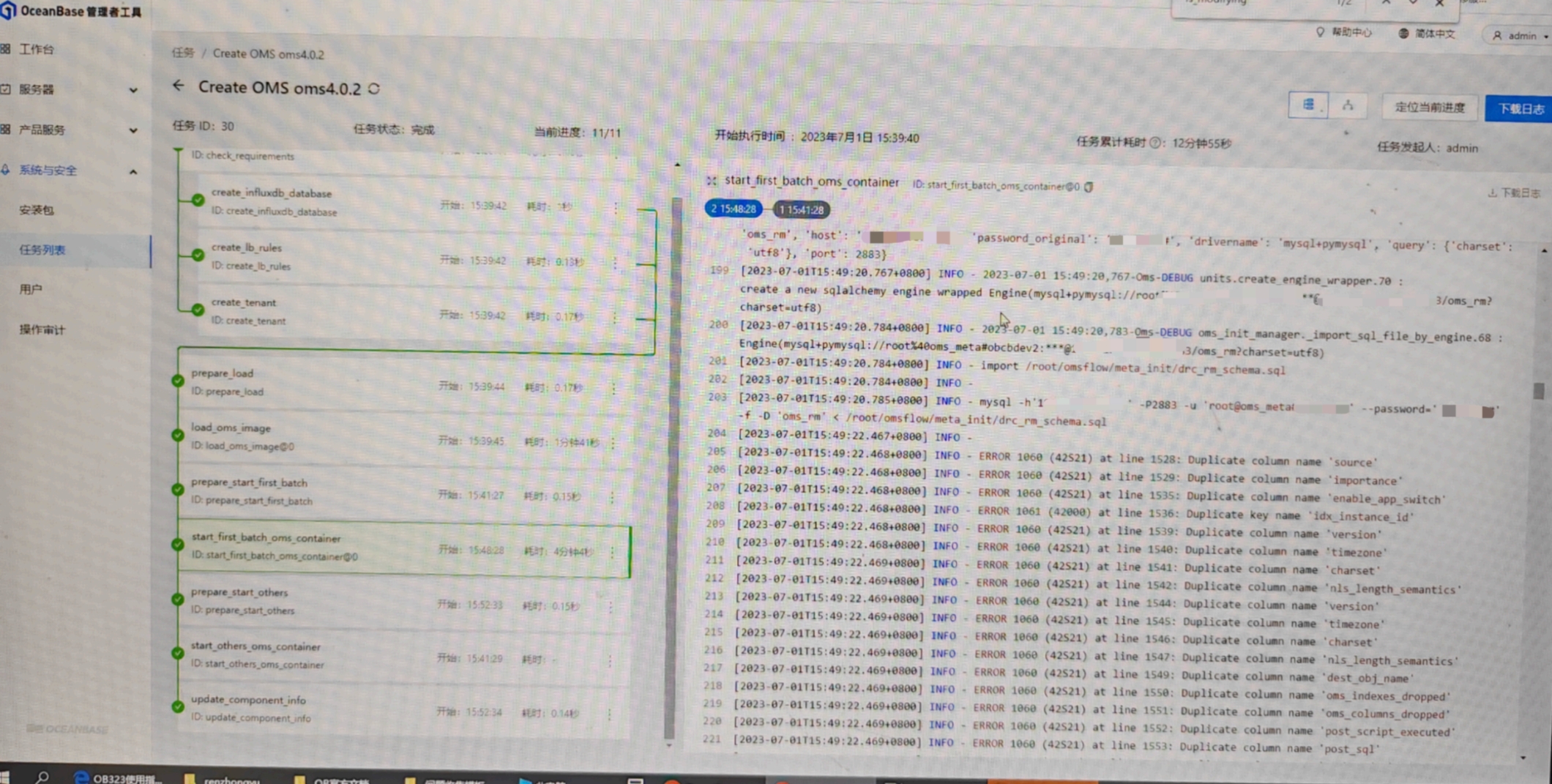Expand the 服务器 sidebar menu
The image size is (1552, 784).
coord(133,90)
